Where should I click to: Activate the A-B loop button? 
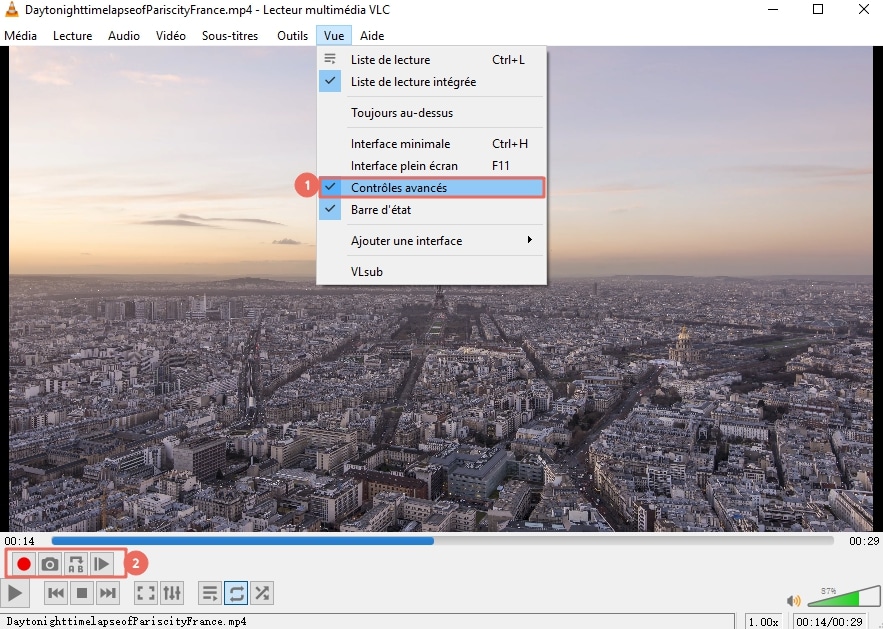75,564
